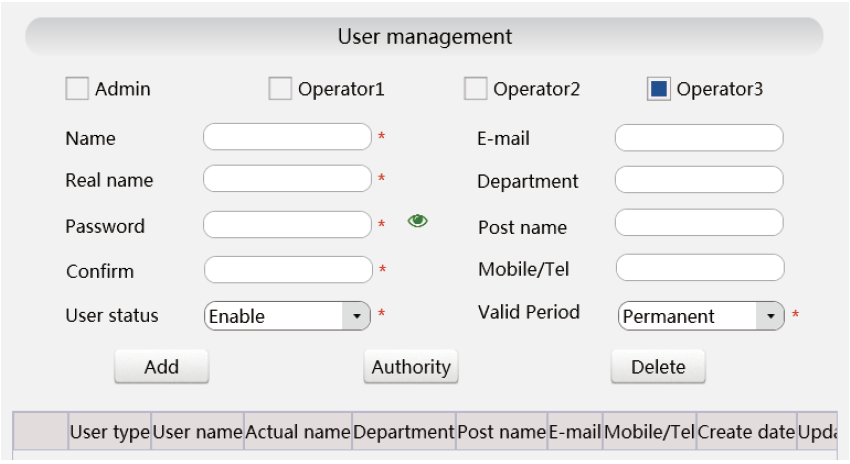Screen dimensions: 850x464
Task: Open the User status dropdown
Action: [287, 316]
